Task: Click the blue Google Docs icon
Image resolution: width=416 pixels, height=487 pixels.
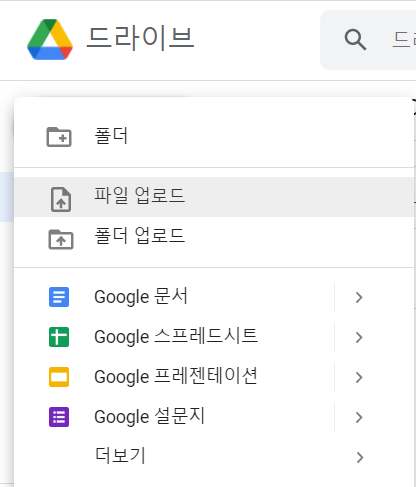Action: coord(59,297)
